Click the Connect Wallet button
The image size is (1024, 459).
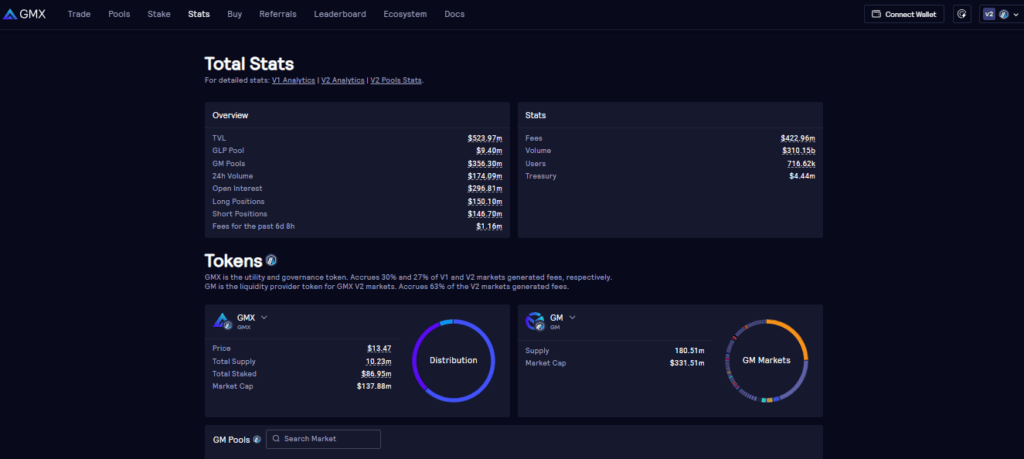coord(904,14)
